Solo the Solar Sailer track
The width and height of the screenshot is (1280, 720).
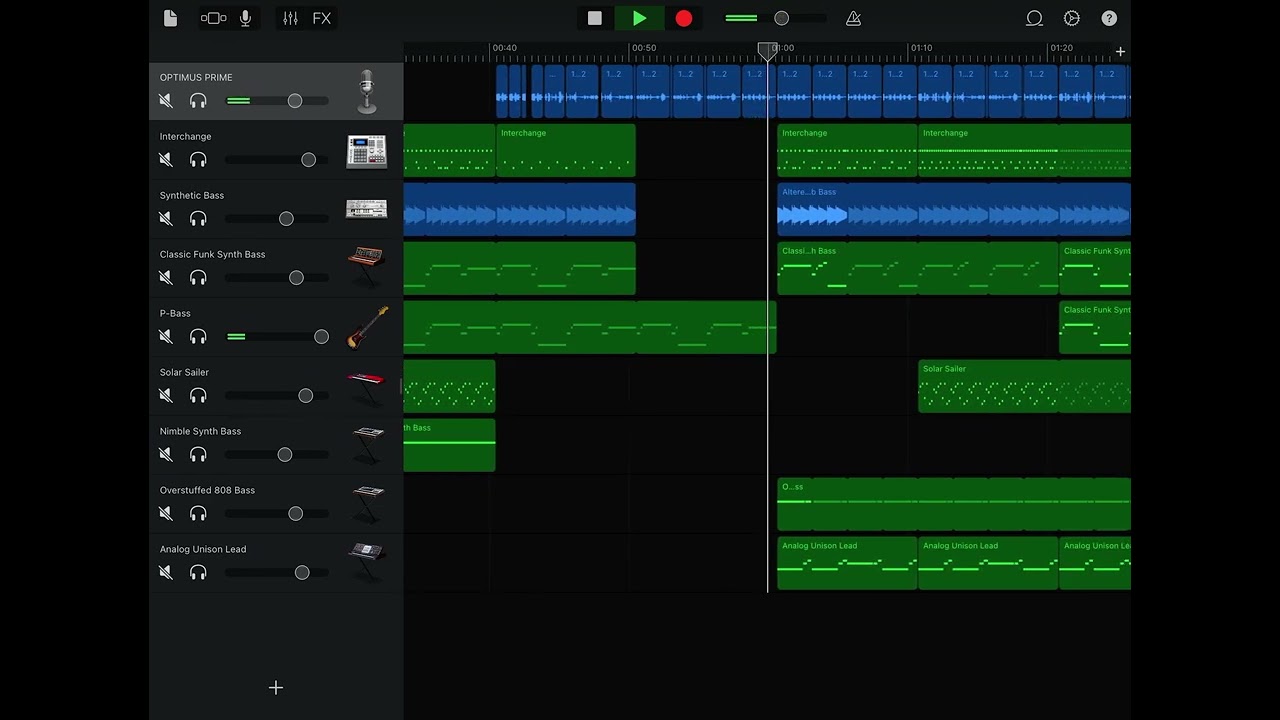198,396
